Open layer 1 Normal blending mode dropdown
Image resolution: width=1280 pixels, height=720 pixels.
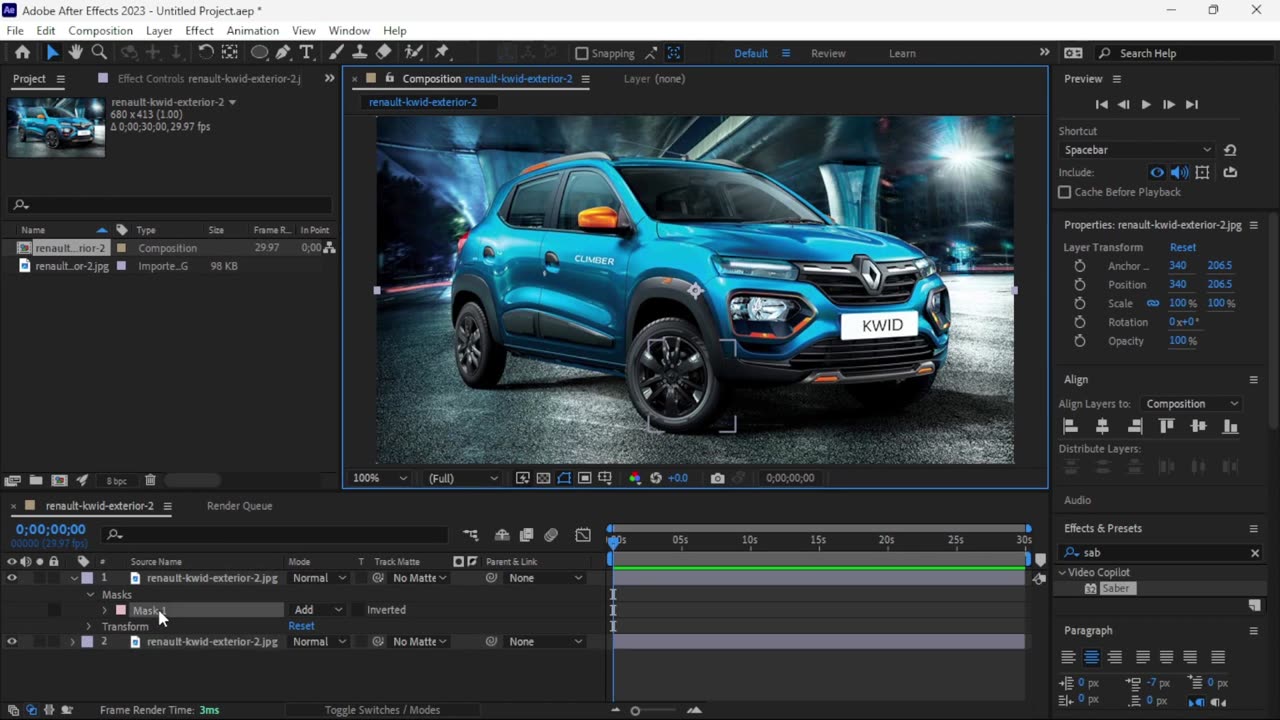coord(319,578)
